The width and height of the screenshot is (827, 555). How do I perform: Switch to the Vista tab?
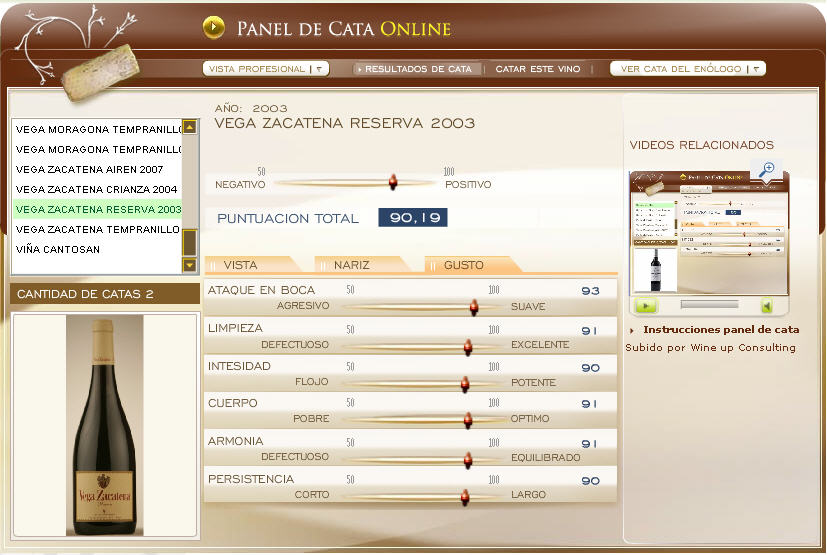coord(248,265)
